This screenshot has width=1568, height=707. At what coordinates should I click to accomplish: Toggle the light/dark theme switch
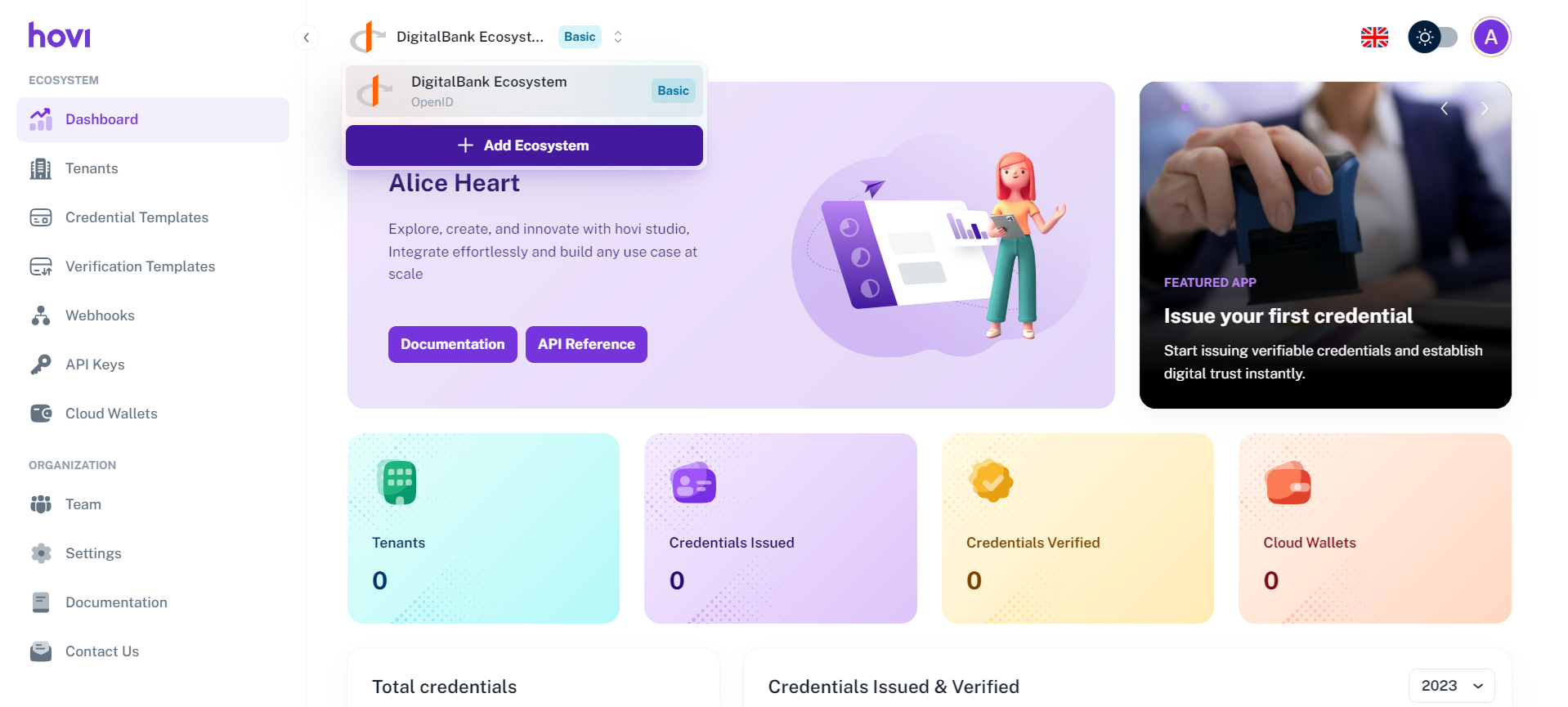point(1433,38)
